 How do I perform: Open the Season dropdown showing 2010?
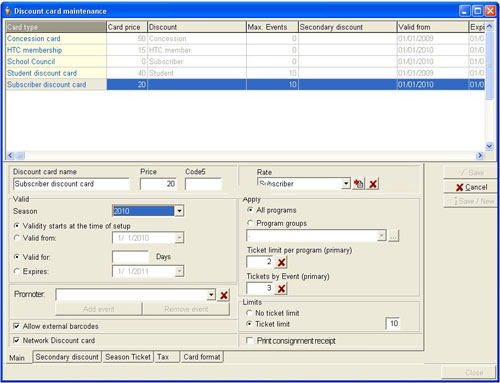pos(179,211)
